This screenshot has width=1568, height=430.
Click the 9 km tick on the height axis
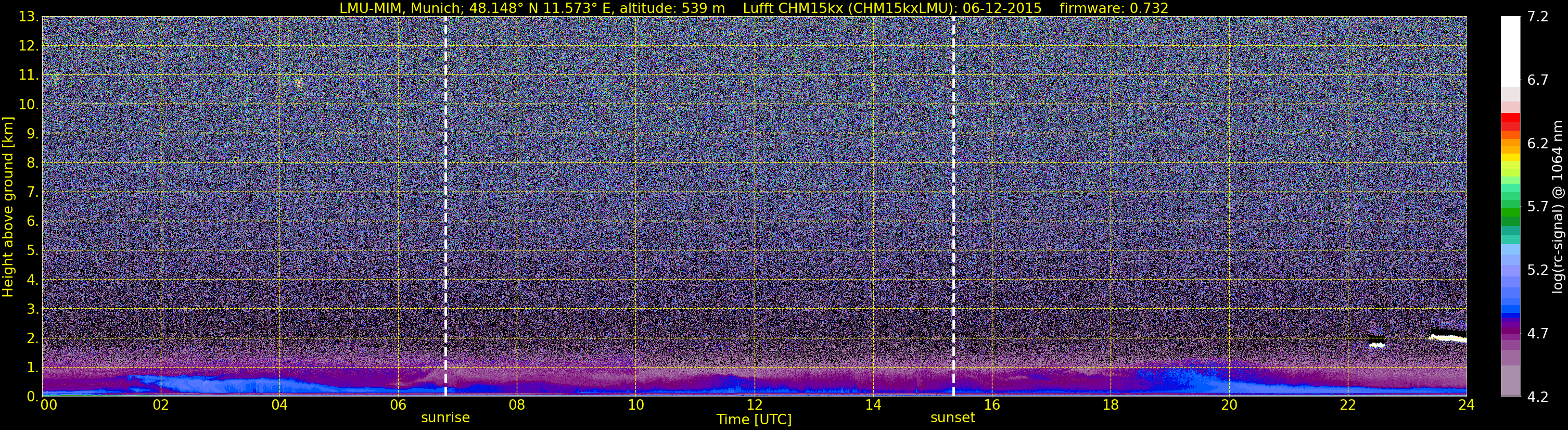pos(32,134)
